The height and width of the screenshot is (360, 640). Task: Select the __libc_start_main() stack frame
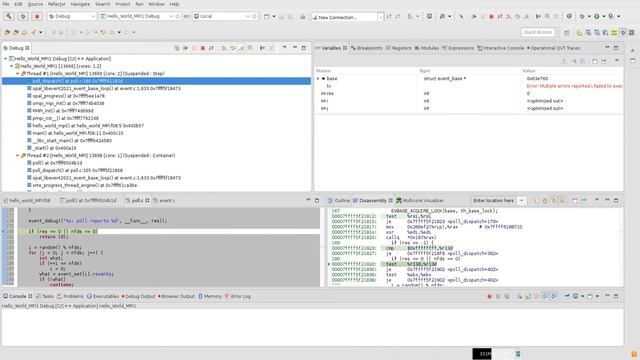(72, 140)
